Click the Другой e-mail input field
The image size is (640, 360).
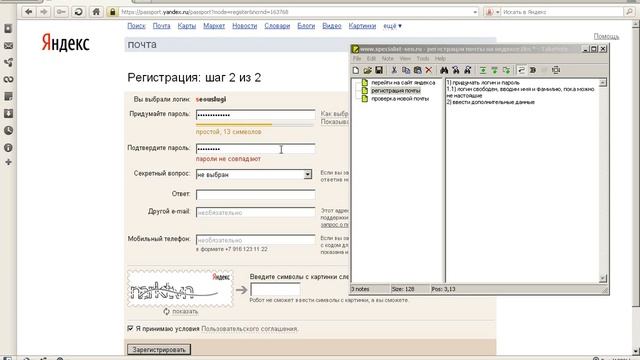[x=256, y=212]
